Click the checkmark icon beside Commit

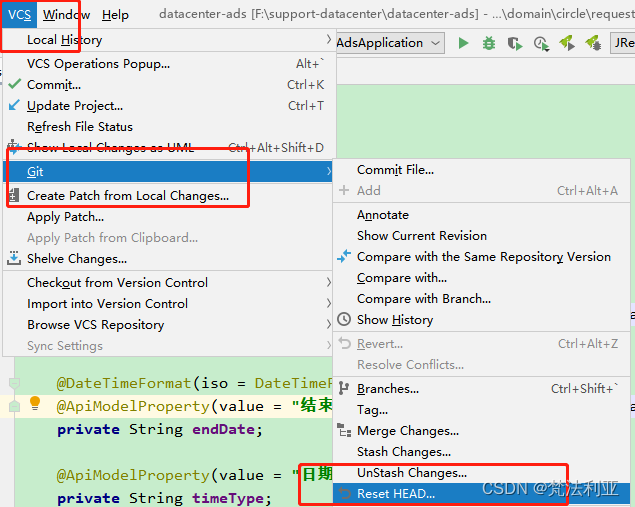pyautogui.click(x=14, y=84)
